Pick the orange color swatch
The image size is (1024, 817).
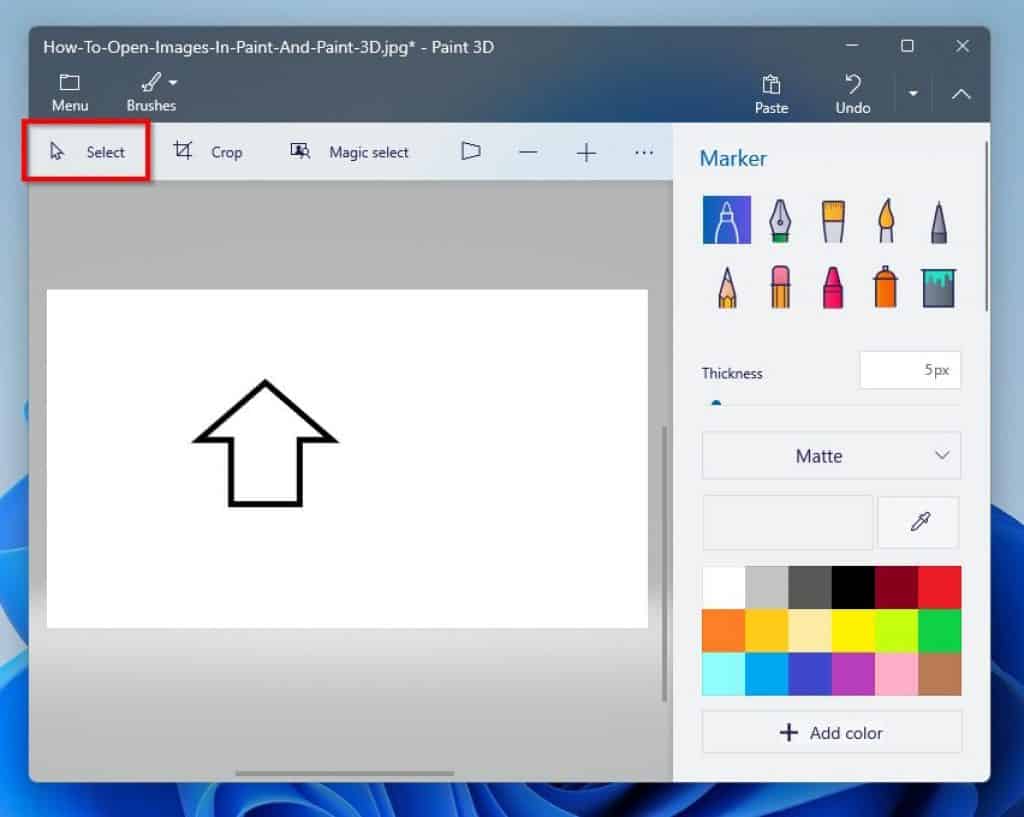[x=723, y=630]
